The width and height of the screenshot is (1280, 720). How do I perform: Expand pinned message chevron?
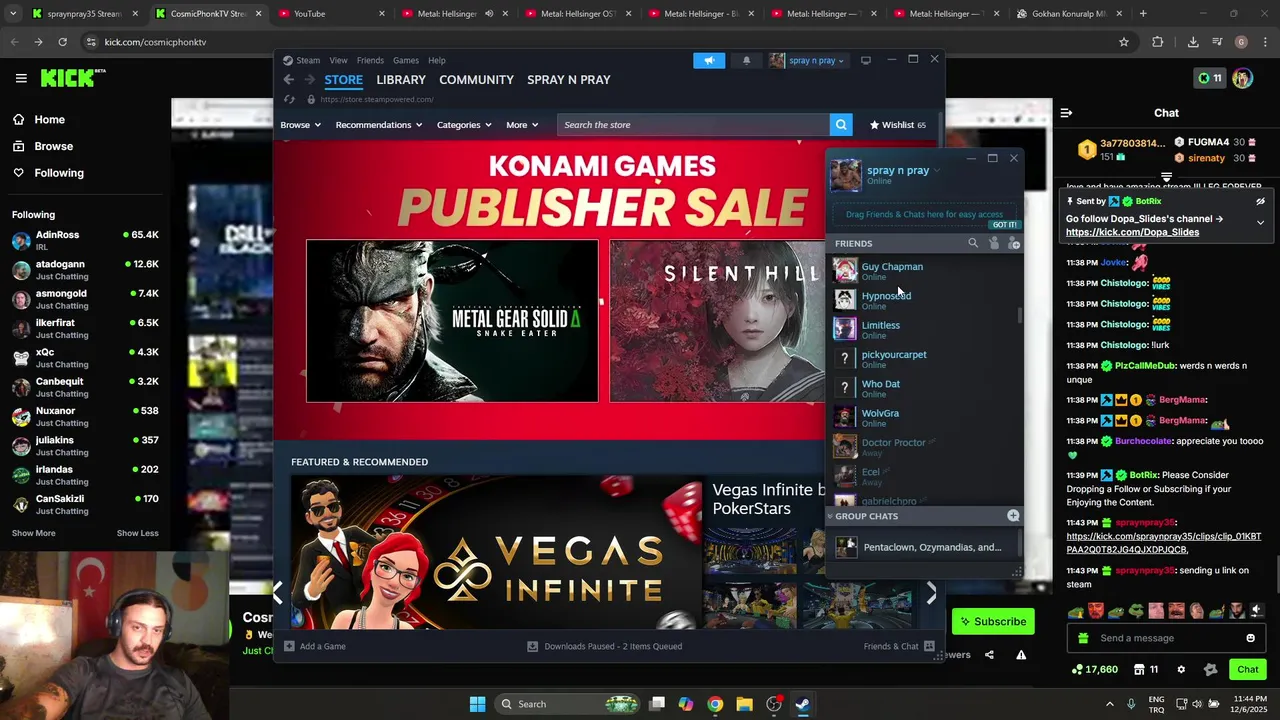1260,222
